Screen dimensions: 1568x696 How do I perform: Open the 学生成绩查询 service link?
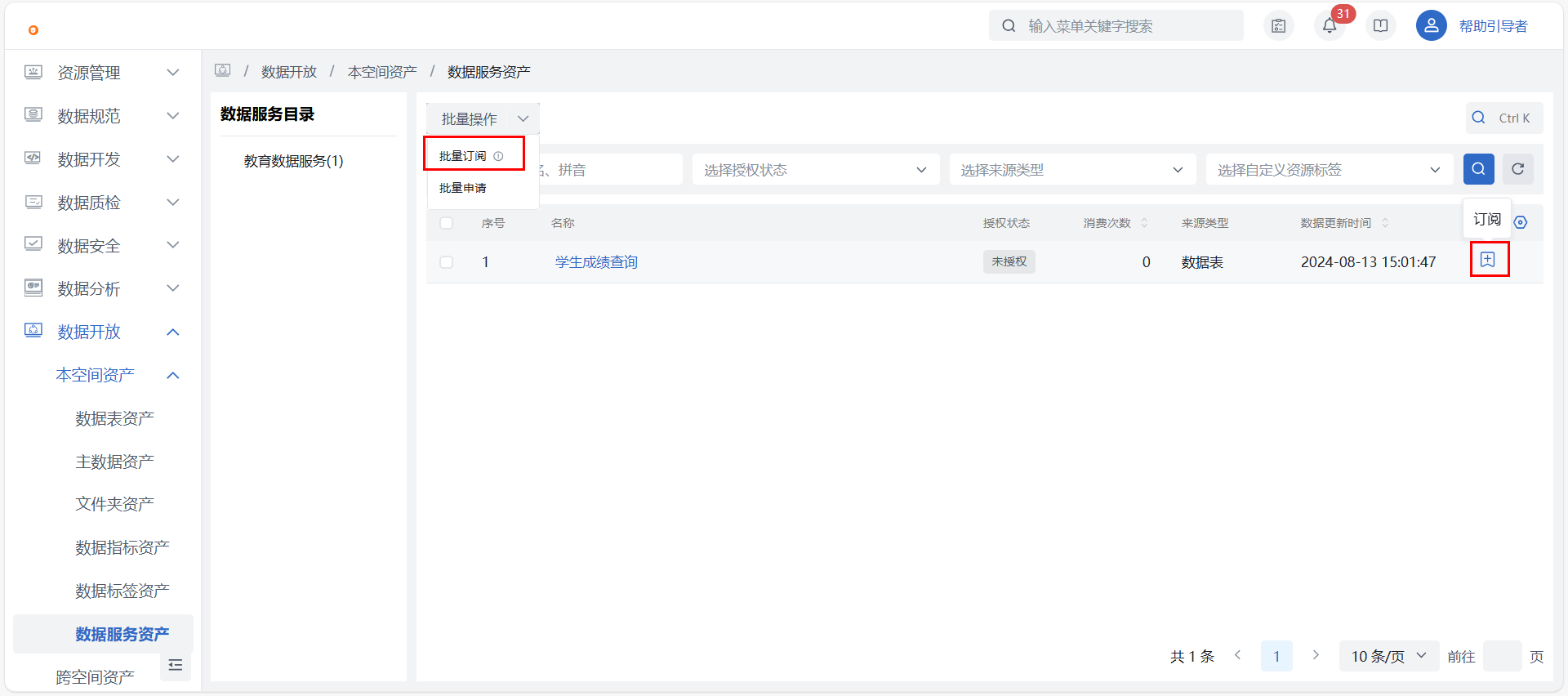(596, 262)
